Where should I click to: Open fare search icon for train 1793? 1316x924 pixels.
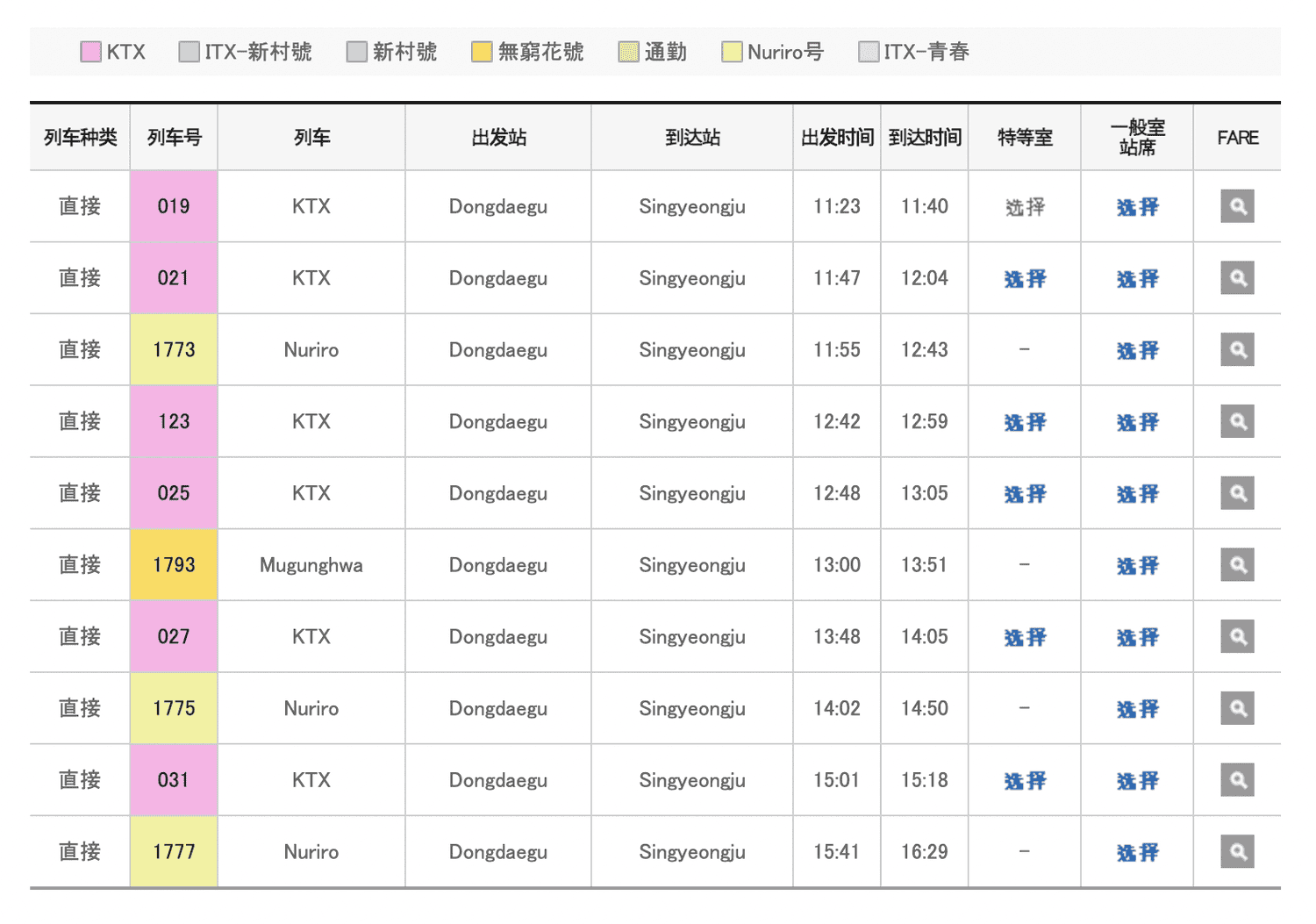(x=1237, y=565)
